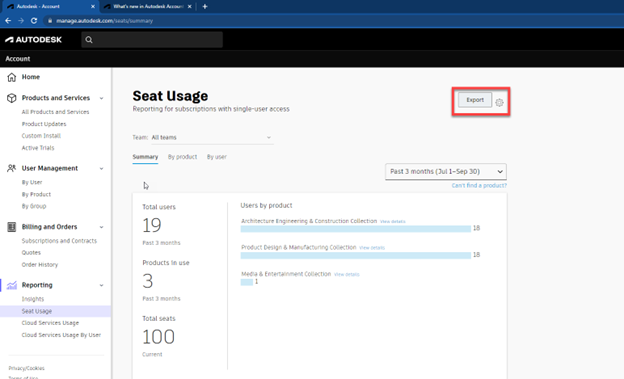The image size is (624, 379).
Task: Switch to the By product tab
Action: 182,157
